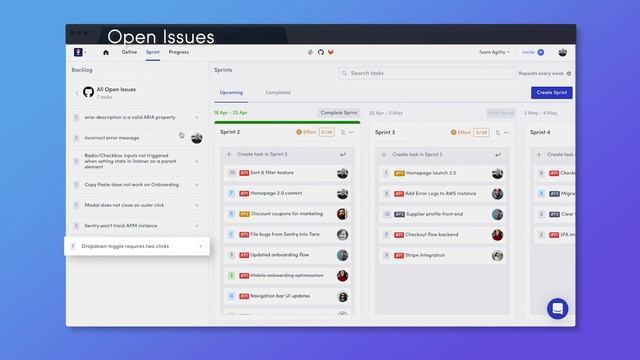Image resolution: width=640 pixels, height=360 pixels.
Task: Expand Copy Paste does not work issue arrow
Action: [x=197, y=185]
